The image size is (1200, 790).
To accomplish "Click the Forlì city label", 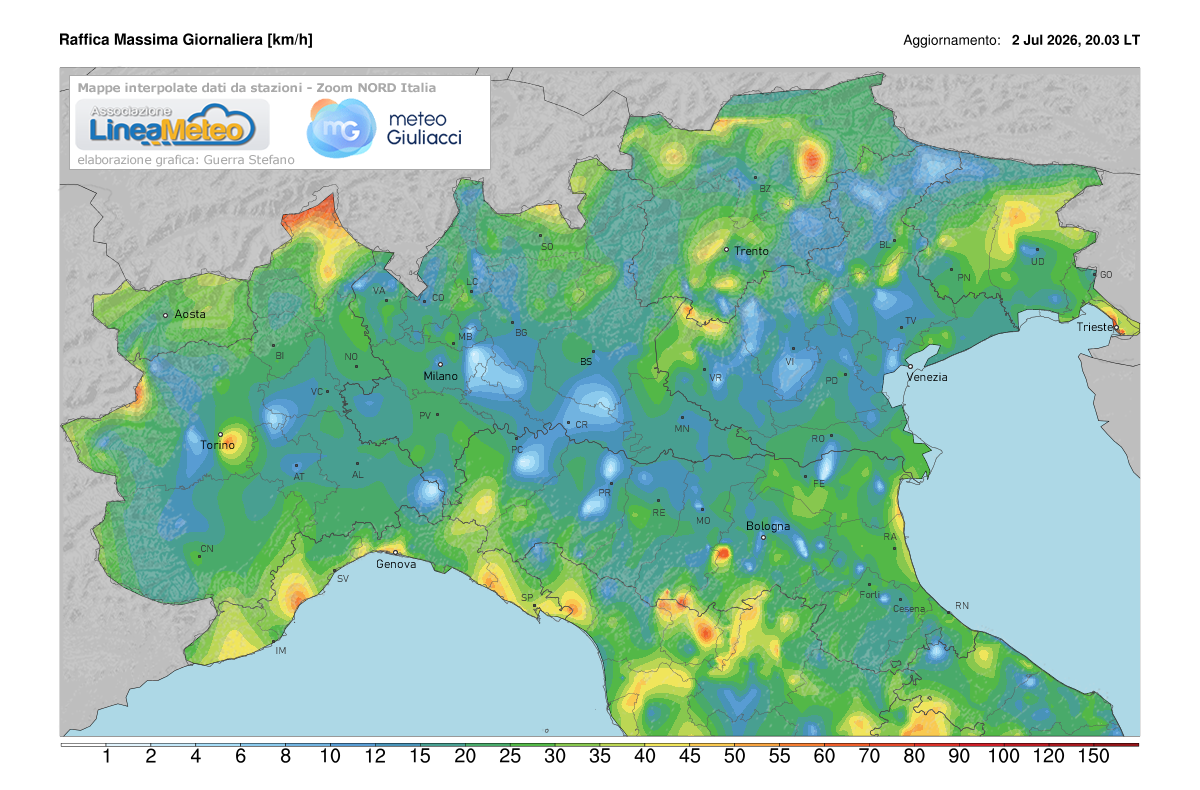I will pos(869,596).
